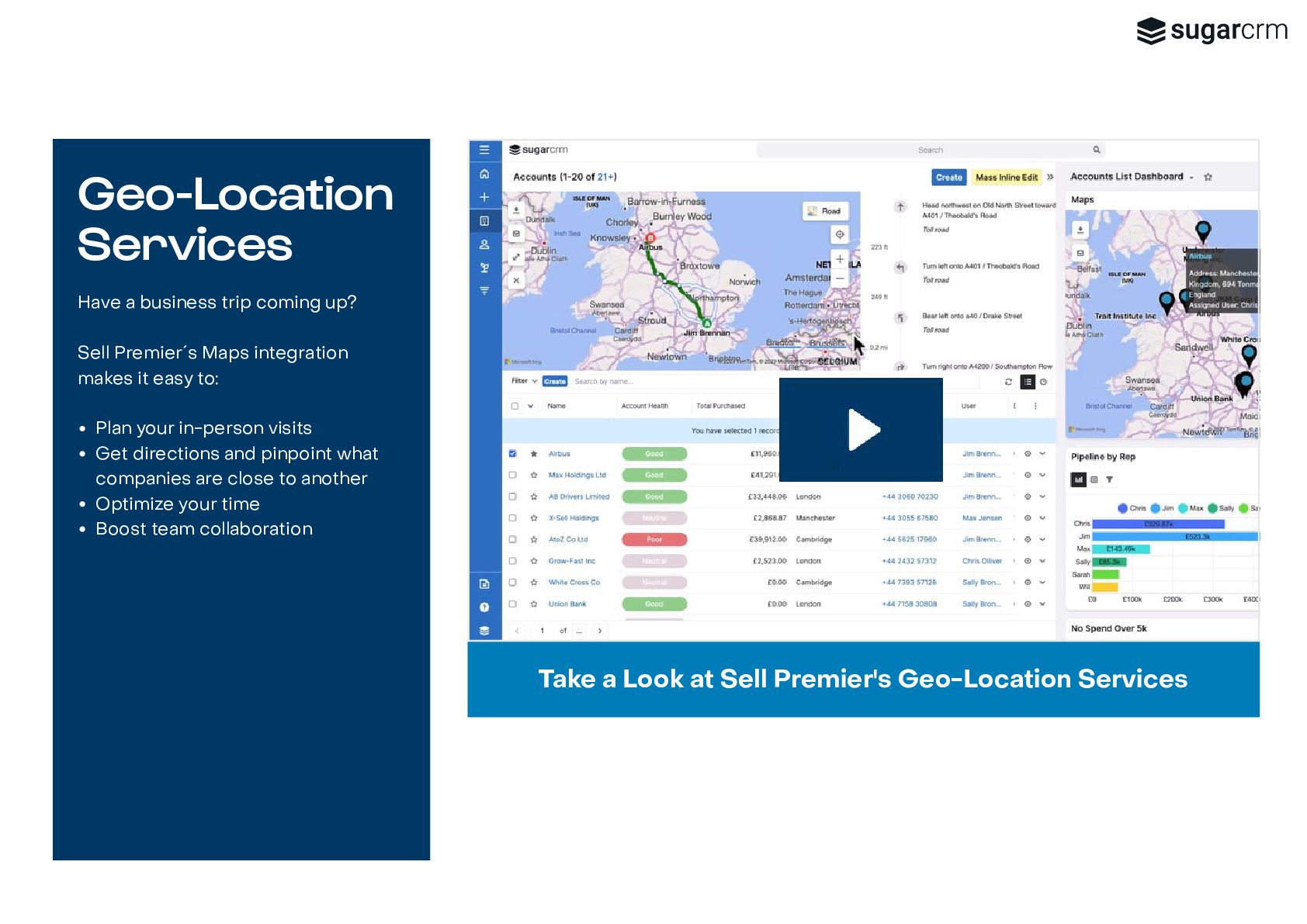Click the top Create button
The height and width of the screenshot is (924, 1307).
pyautogui.click(x=948, y=178)
